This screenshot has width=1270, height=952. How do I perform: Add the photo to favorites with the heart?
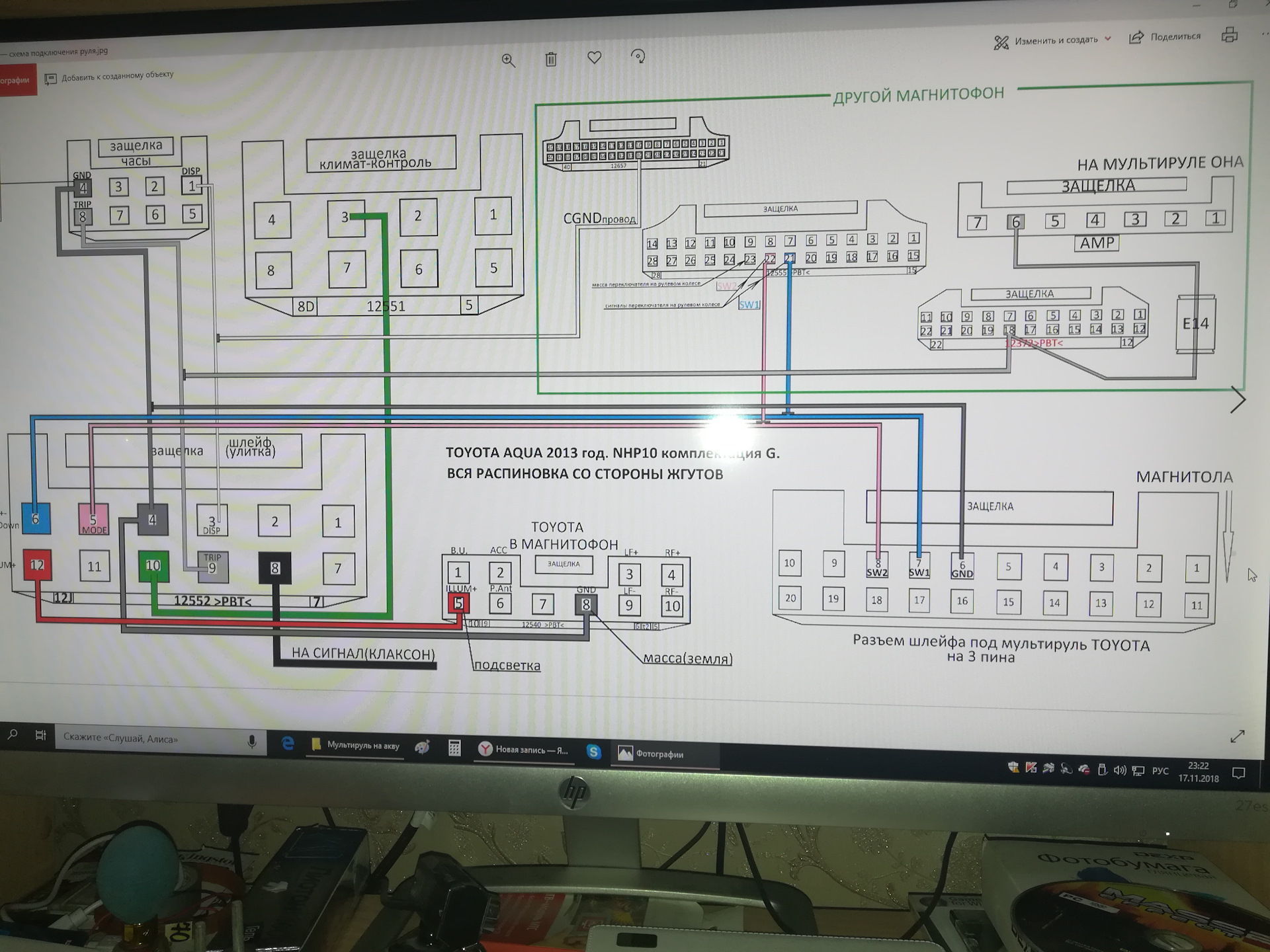[595, 58]
